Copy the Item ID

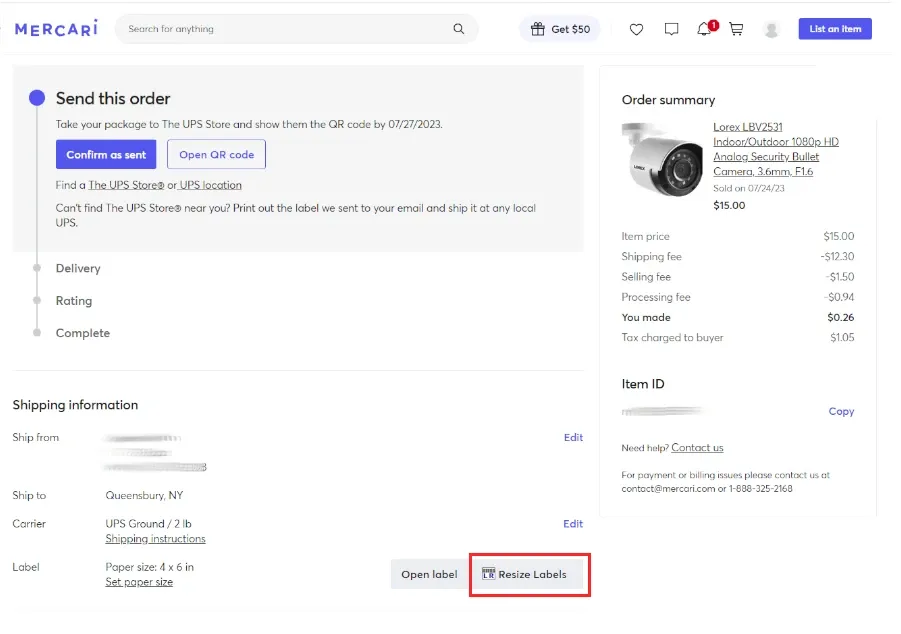tap(841, 412)
